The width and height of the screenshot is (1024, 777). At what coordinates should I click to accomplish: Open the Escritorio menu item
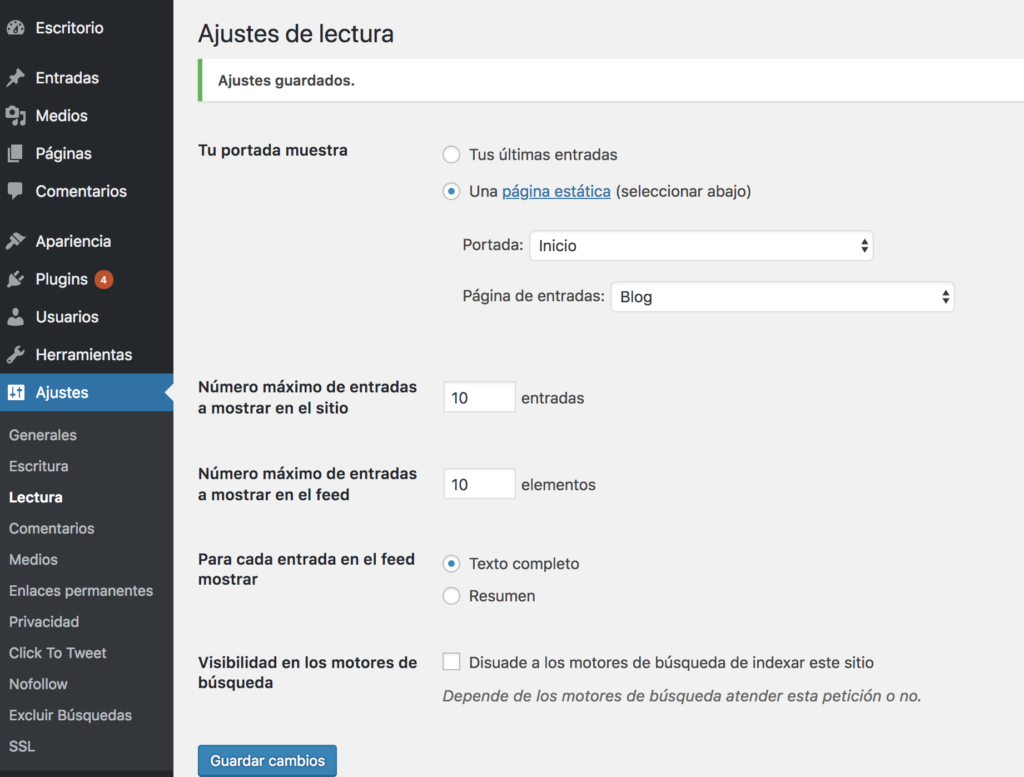[69, 27]
